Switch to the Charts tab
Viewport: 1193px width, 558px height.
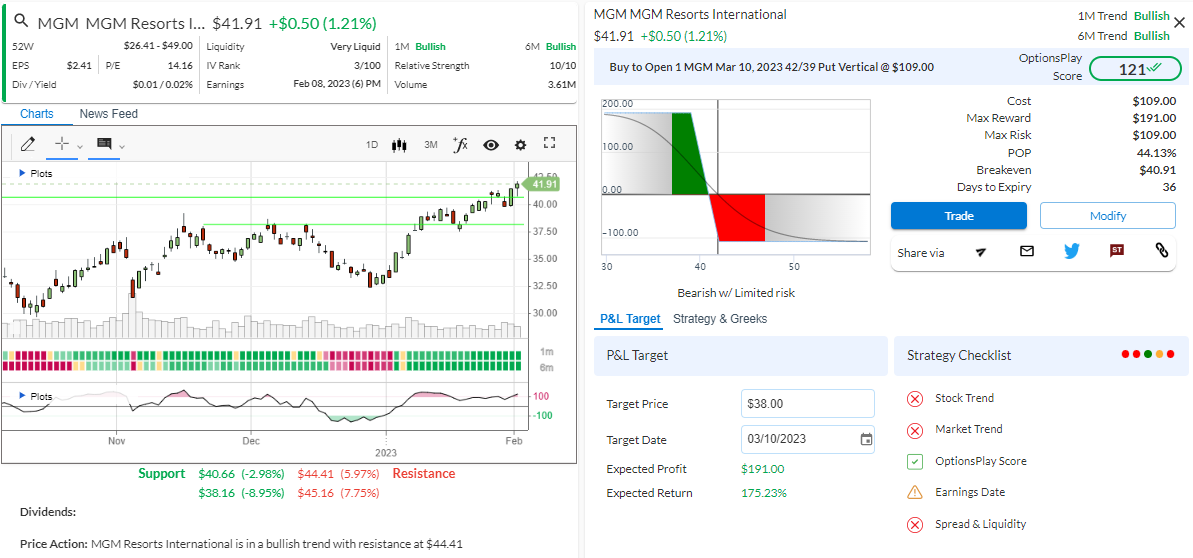click(x=37, y=113)
